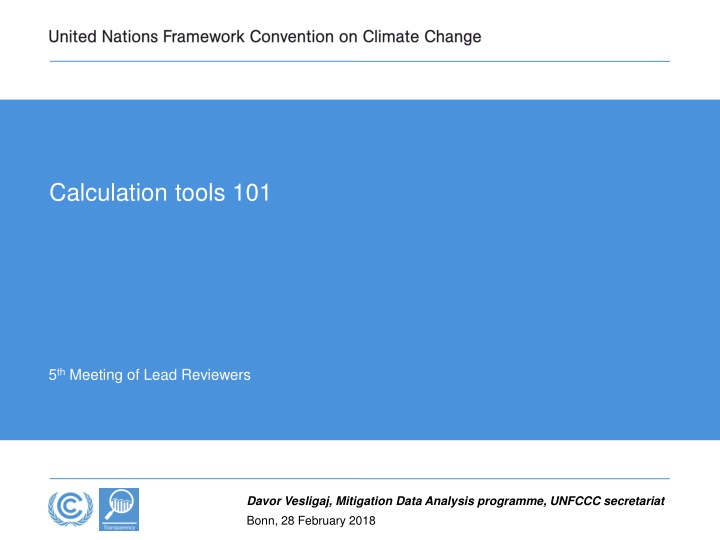Click the word Convention in the header
This screenshot has height=540, width=720.
tap(292, 37)
